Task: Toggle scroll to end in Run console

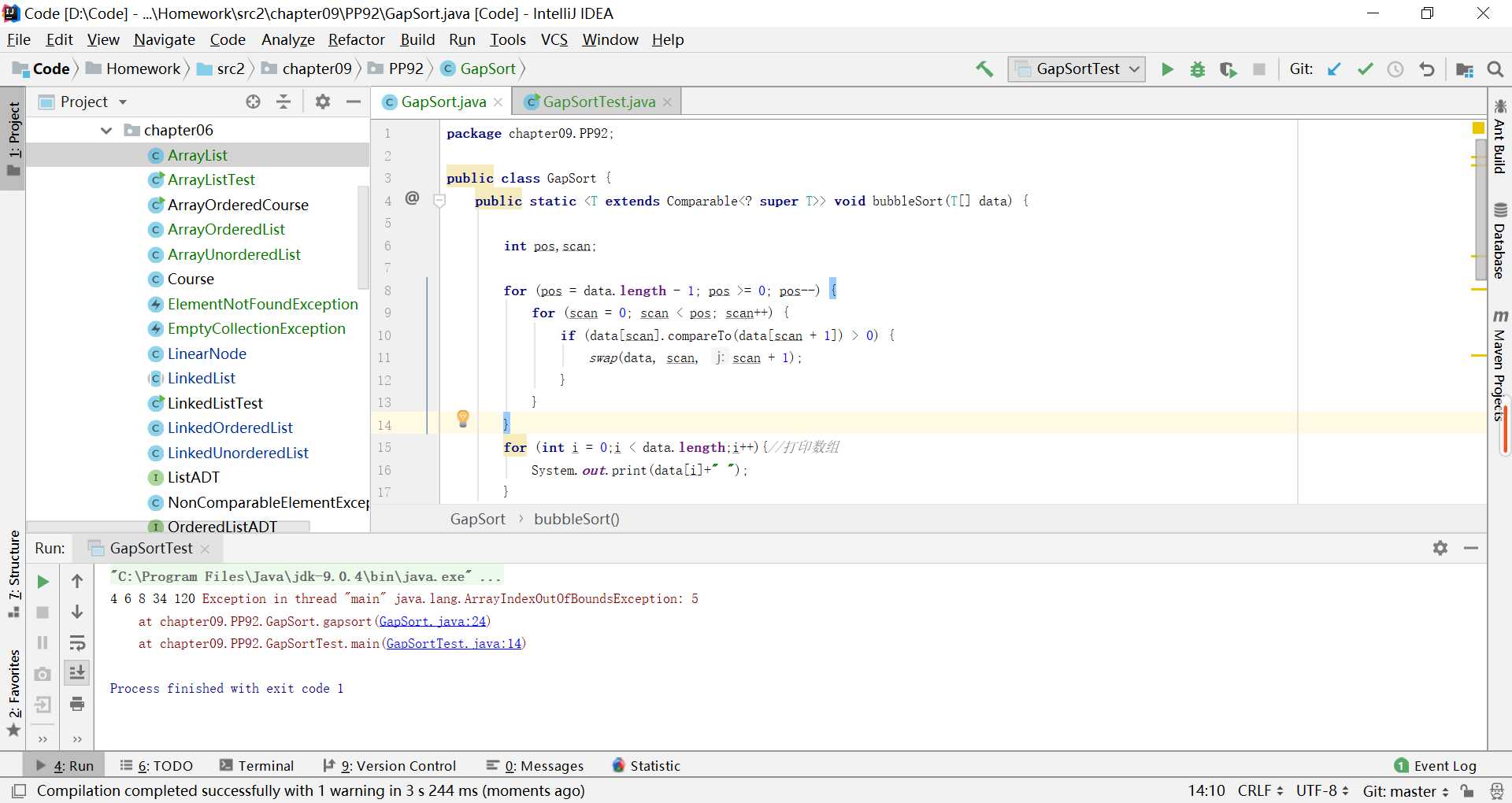Action: (77, 673)
